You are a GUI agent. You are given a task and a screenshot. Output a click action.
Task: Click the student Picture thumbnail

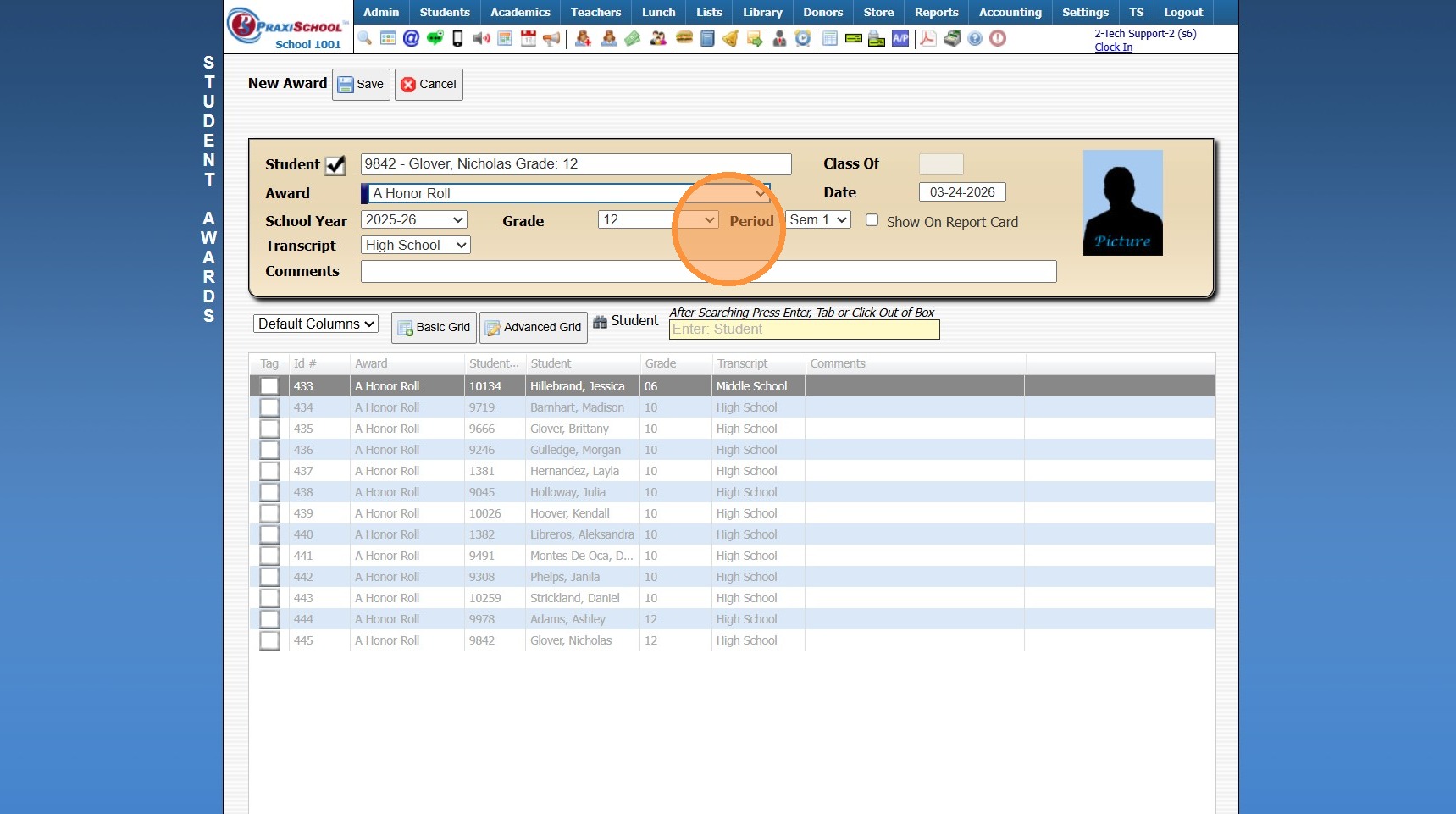tap(1123, 202)
